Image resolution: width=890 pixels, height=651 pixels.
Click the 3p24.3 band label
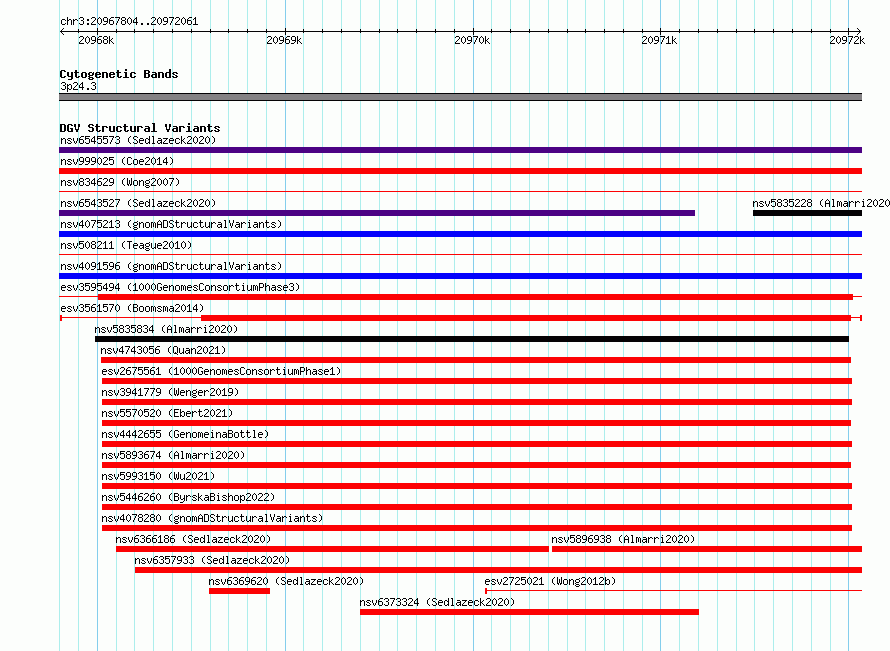click(78, 86)
